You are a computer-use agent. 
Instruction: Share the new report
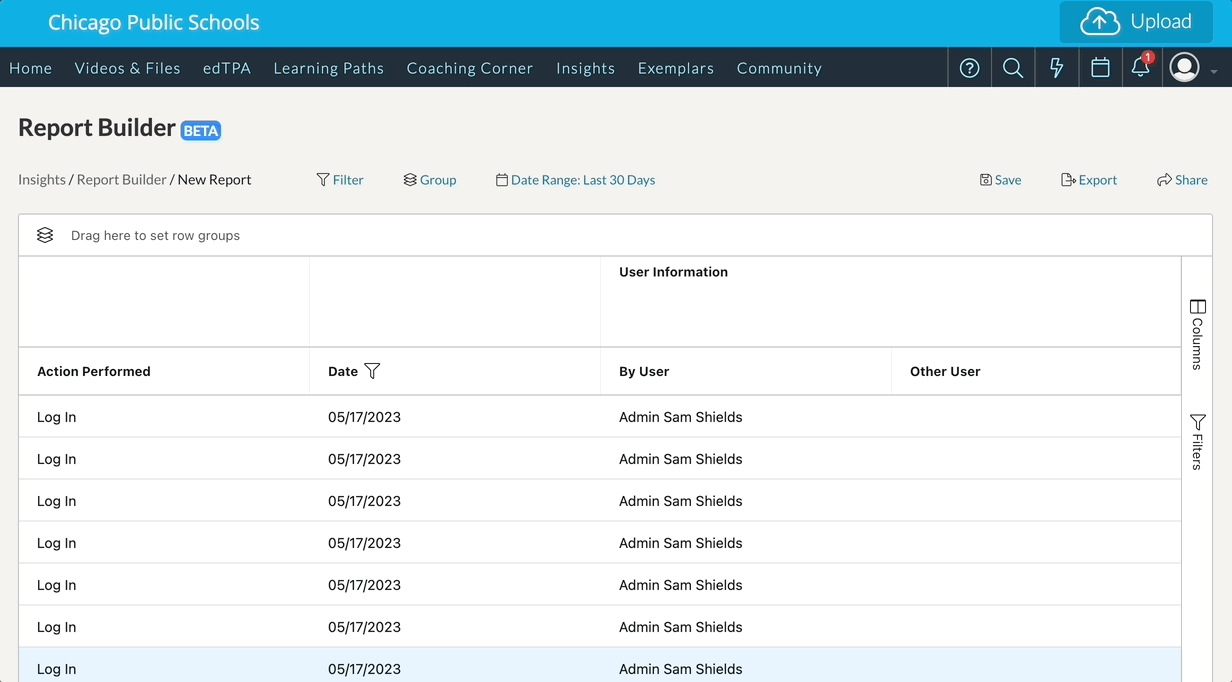click(1182, 180)
